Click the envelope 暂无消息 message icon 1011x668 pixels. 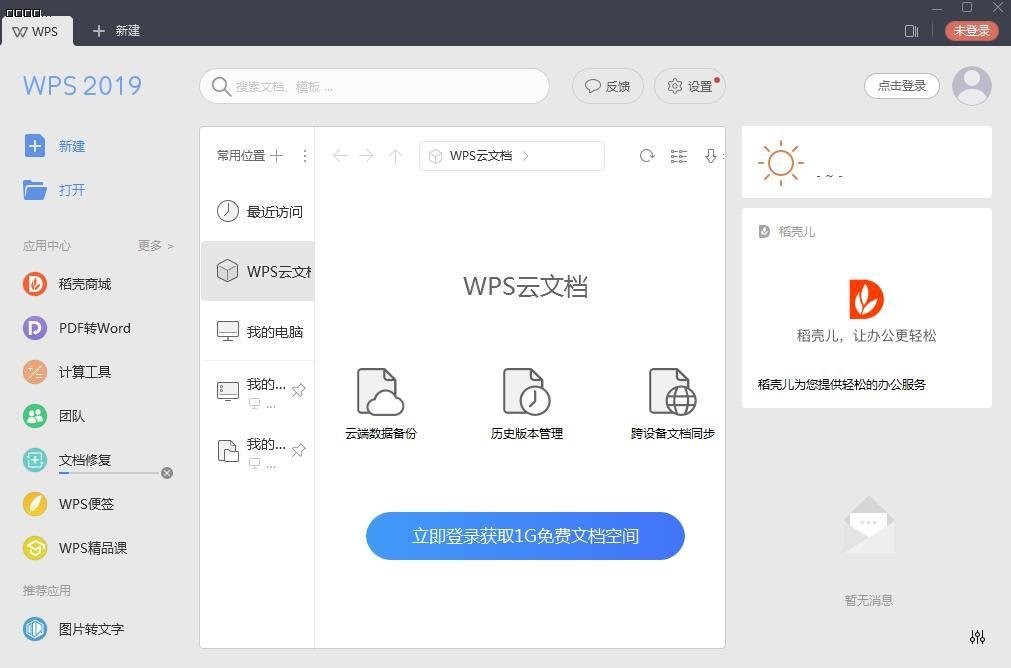click(869, 525)
